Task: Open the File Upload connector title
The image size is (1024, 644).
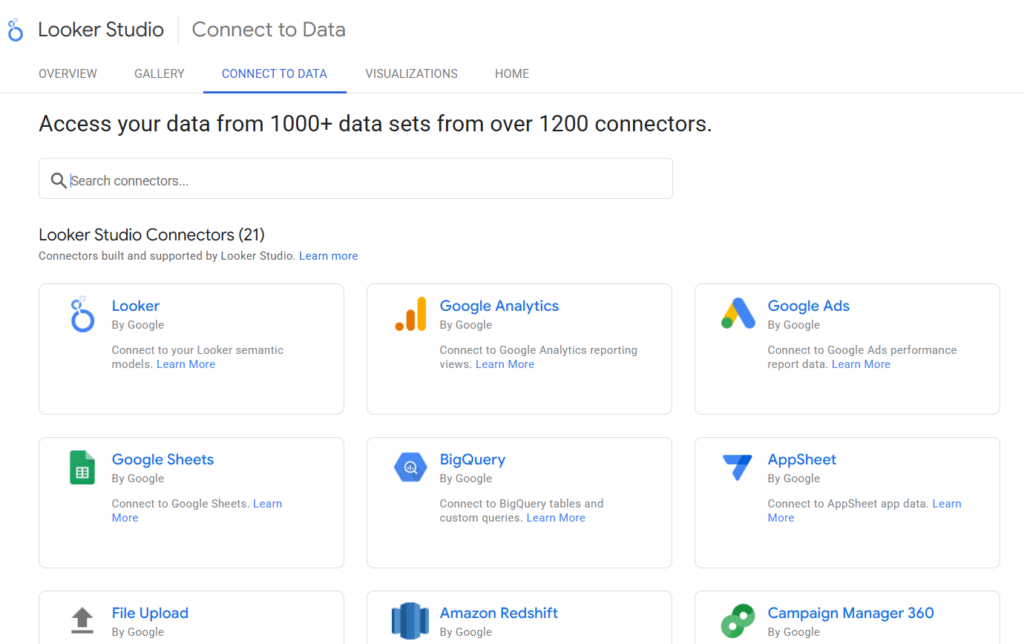Action: pyautogui.click(x=150, y=613)
